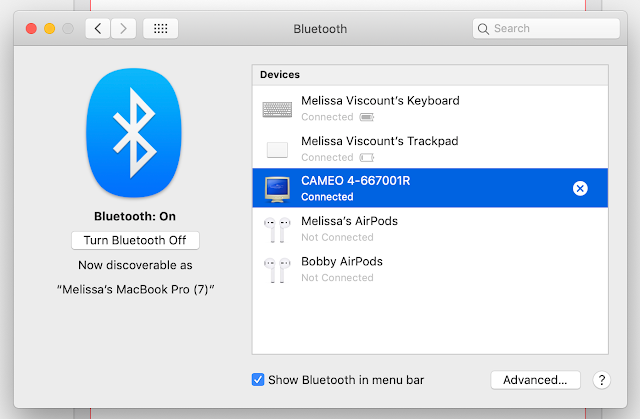640x419 pixels.
Task: Click the keyboard battery level indicator
Action: [x=367, y=117]
